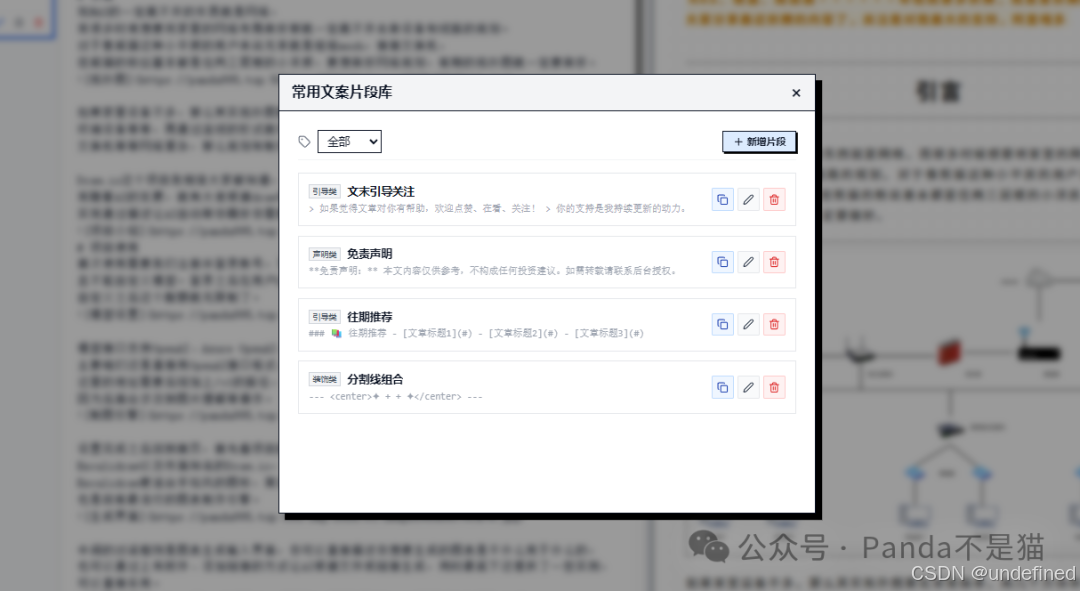The width and height of the screenshot is (1080, 591).
Task: Select the 引导类 tag on 文末引导关注
Action: [324, 190]
